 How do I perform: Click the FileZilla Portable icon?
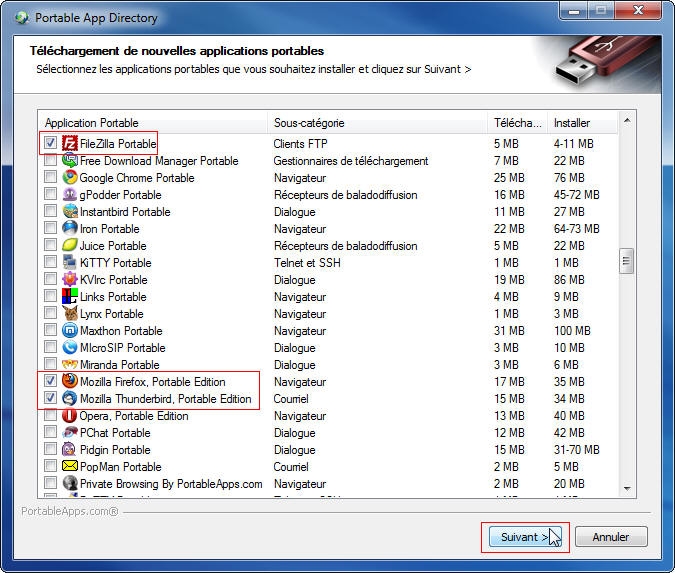69,143
